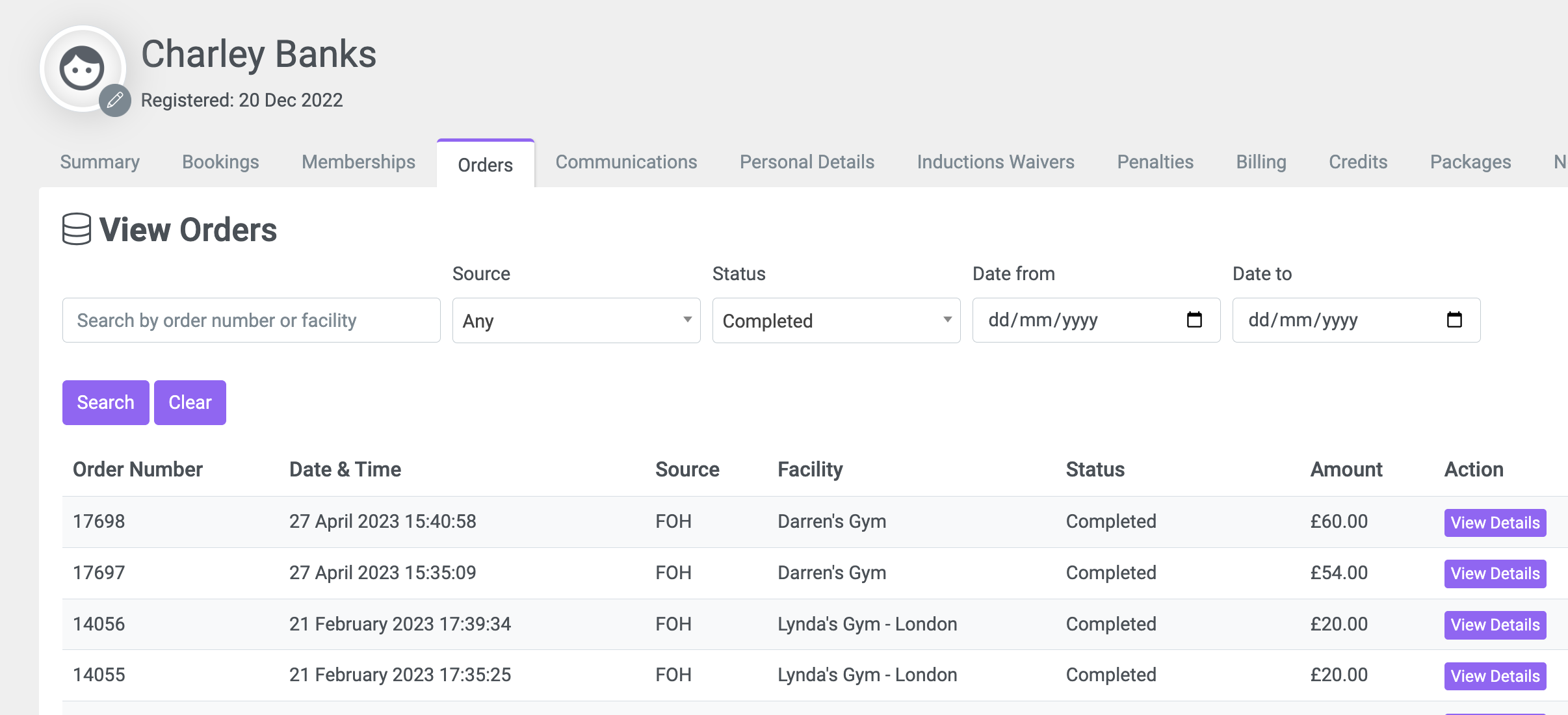Click the Amount column header
Viewport: 1568px width, 715px height.
click(x=1346, y=469)
